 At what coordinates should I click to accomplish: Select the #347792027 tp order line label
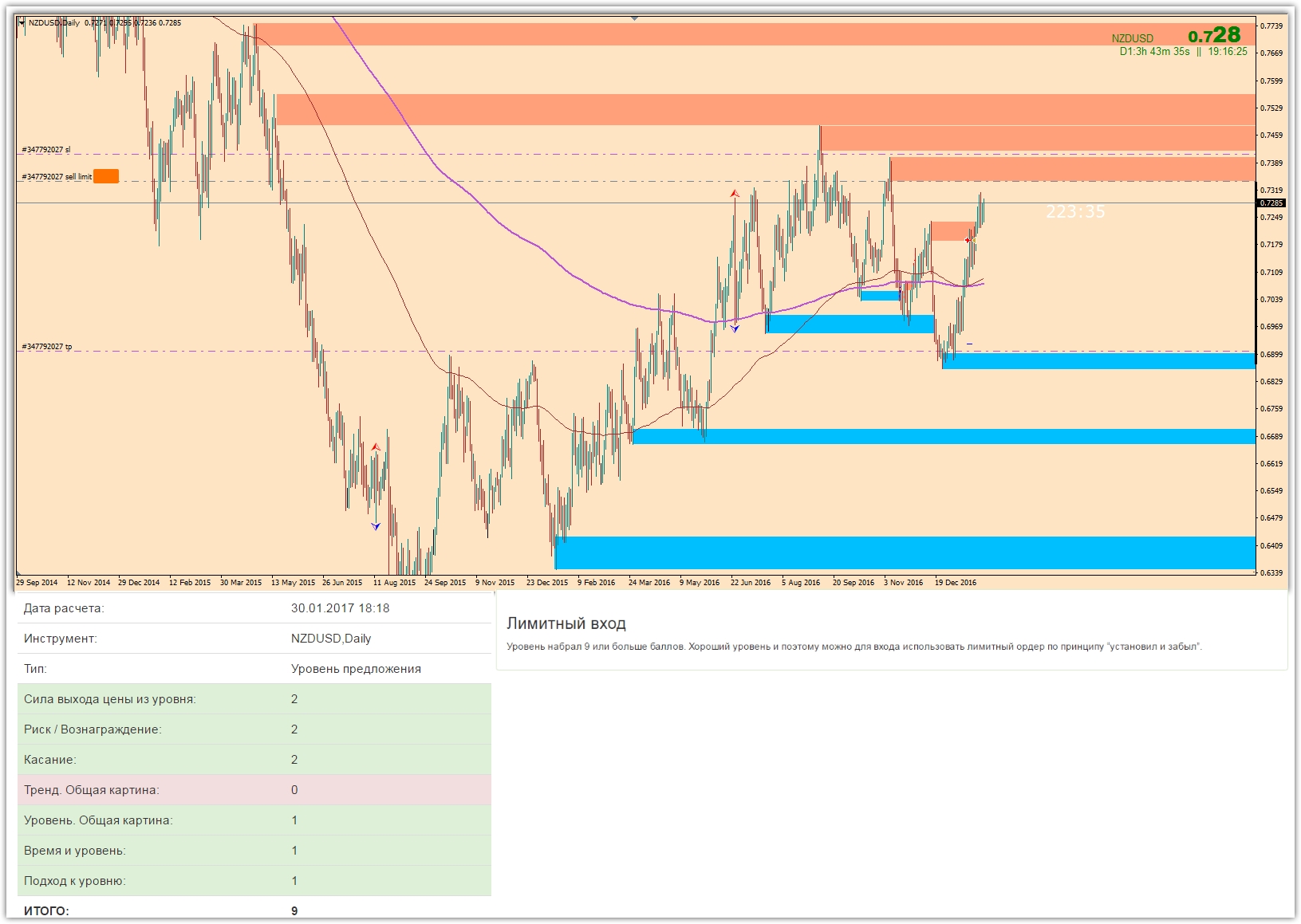[x=47, y=347]
